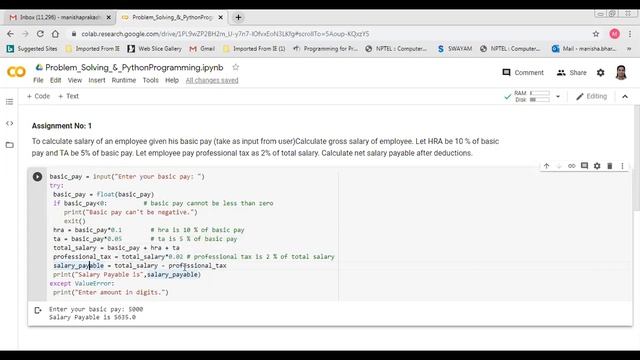640x360 pixels.
Task: Click browser Forward arrow
Action: pos(25,34)
